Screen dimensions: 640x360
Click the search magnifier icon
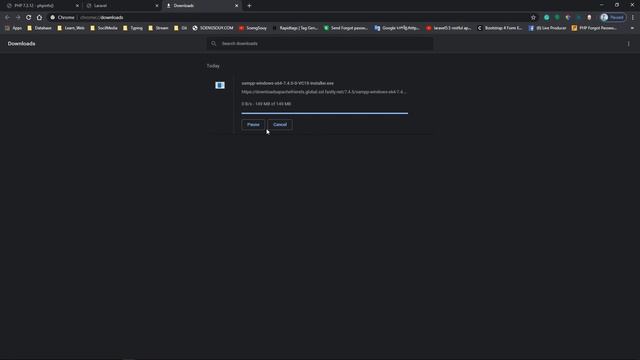coord(213,44)
